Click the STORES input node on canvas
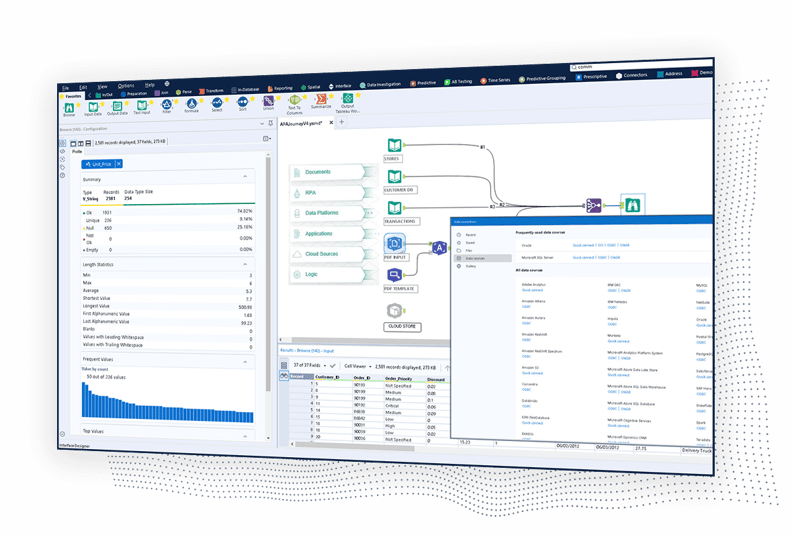792x535 pixels. (x=394, y=145)
